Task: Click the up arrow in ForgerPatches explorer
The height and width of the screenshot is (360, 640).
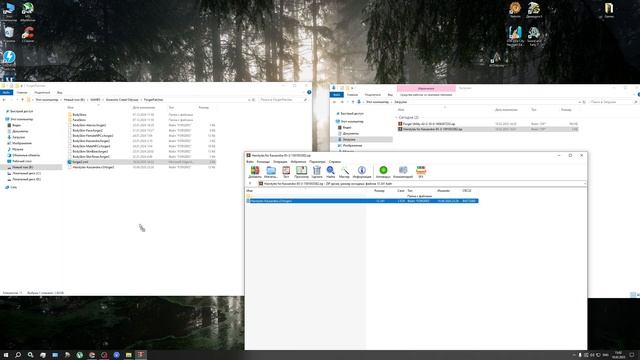Action: click(22, 100)
